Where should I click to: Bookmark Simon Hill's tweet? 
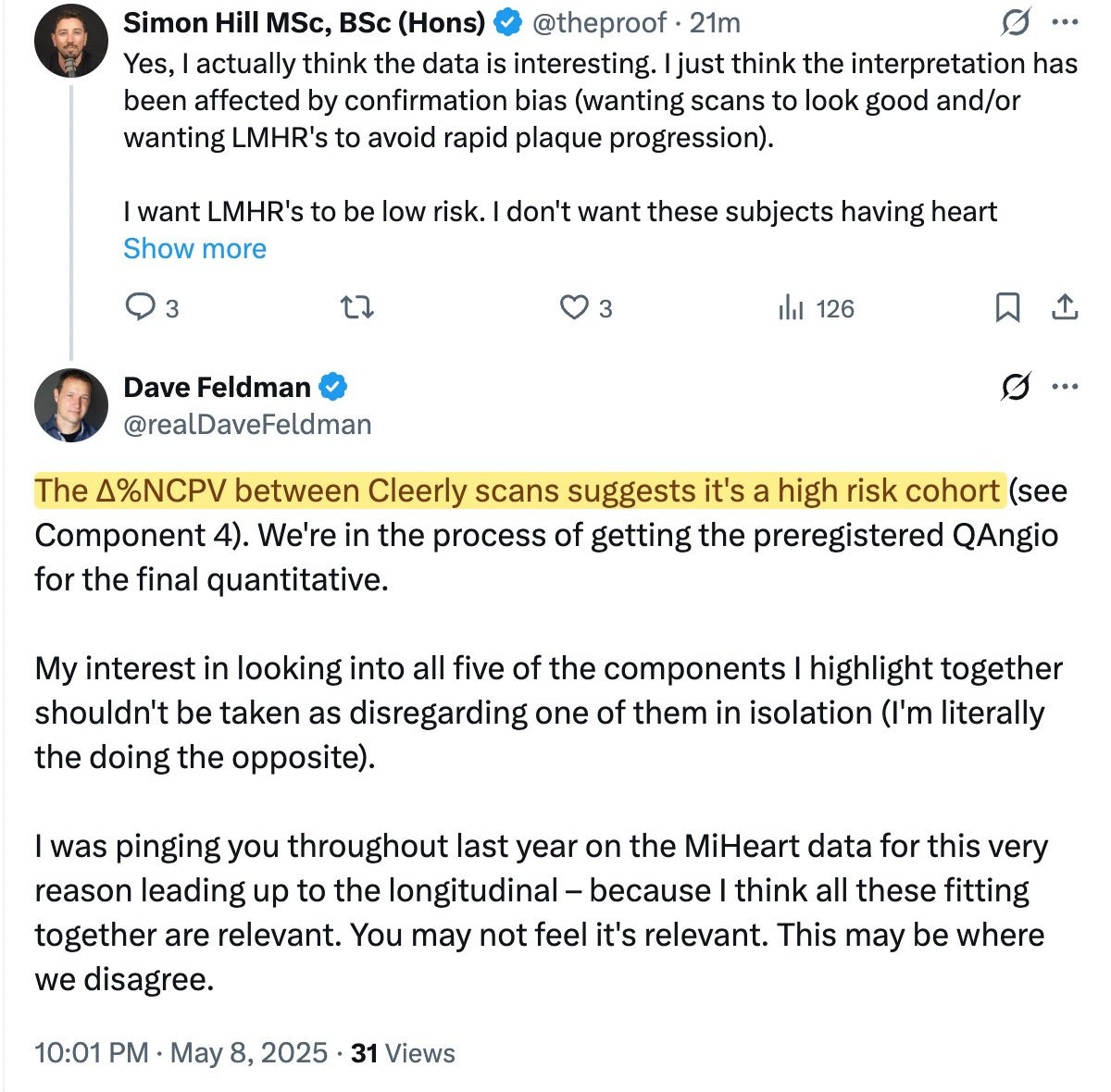1007,307
